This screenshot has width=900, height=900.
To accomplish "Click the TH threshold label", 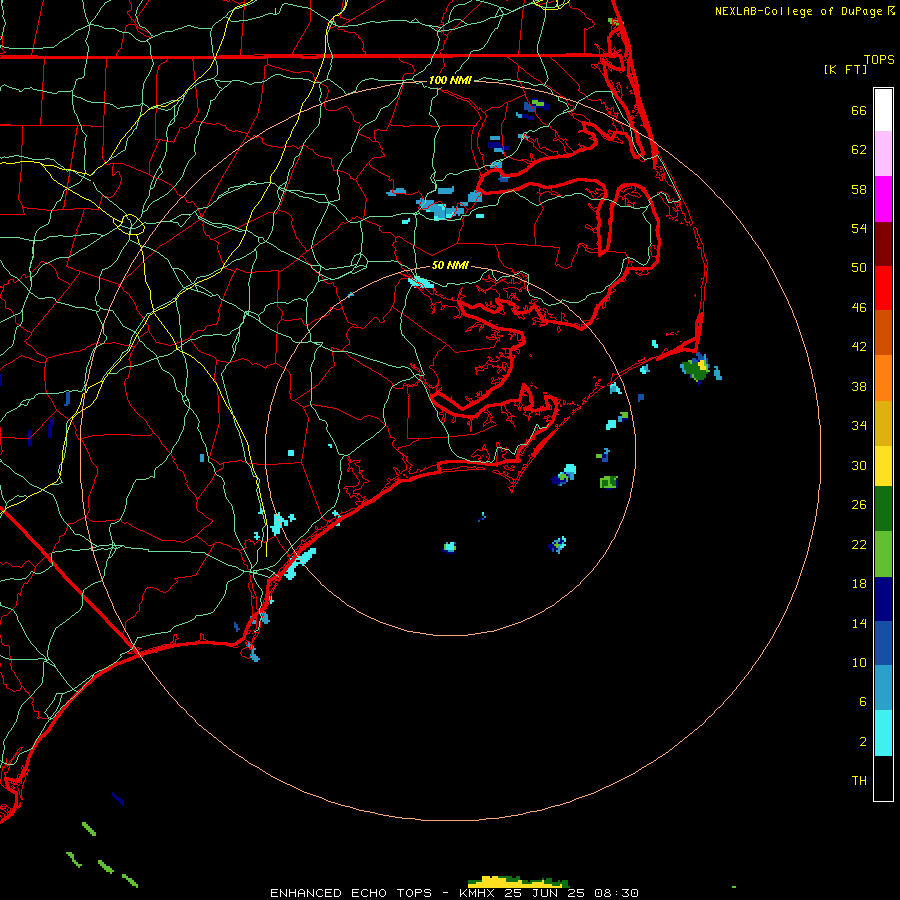I will pyautogui.click(x=859, y=781).
